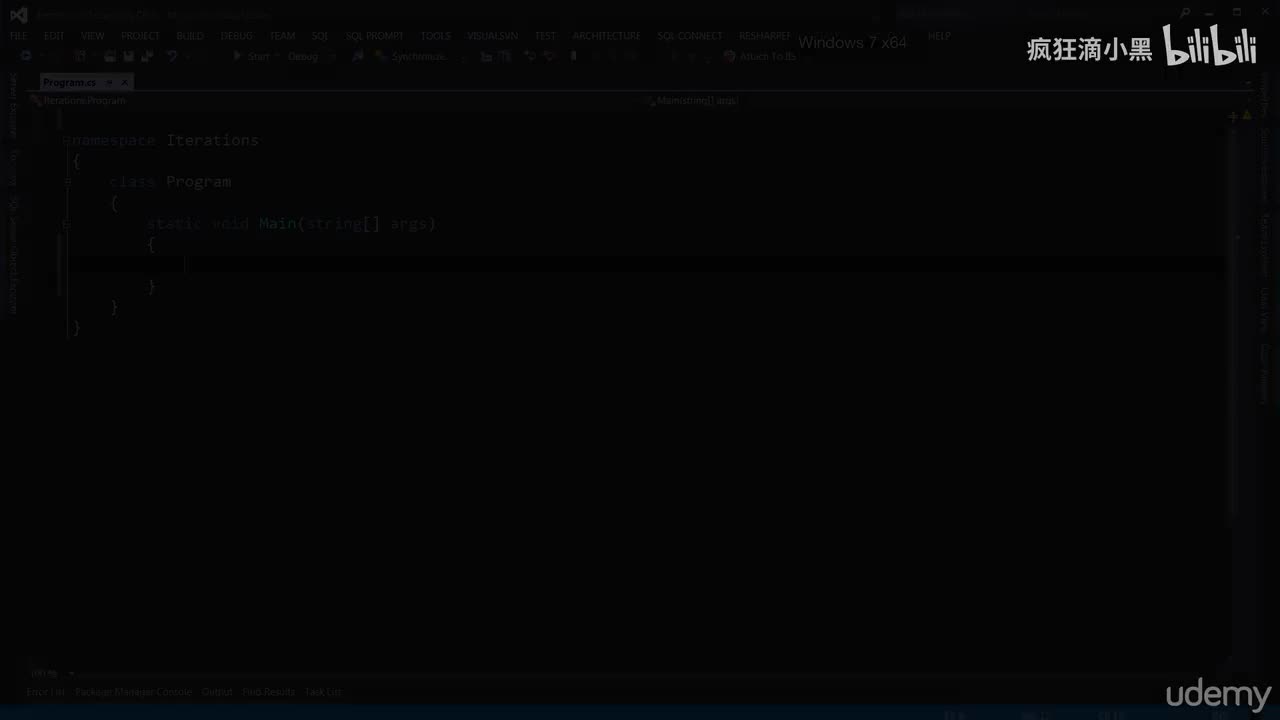This screenshot has width=1280, height=720.
Task: Open the Output tab
Action: pos(217,692)
